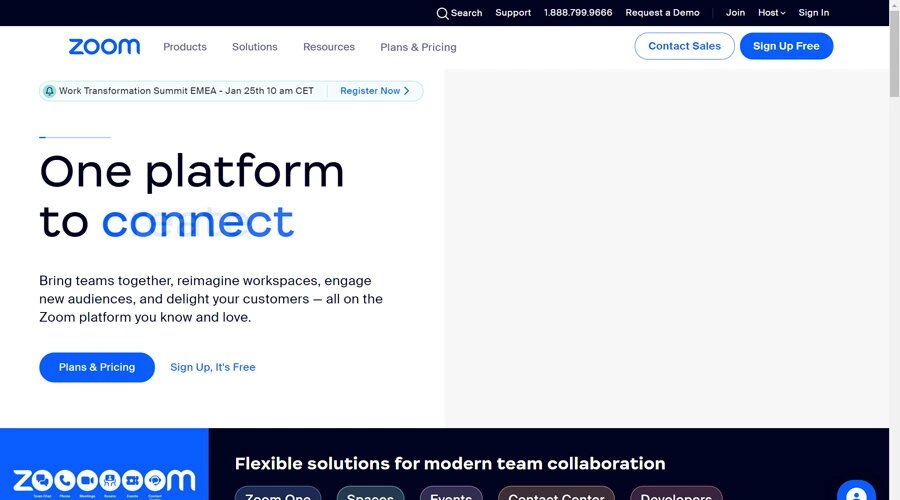Select the Developers tab

[676, 494]
